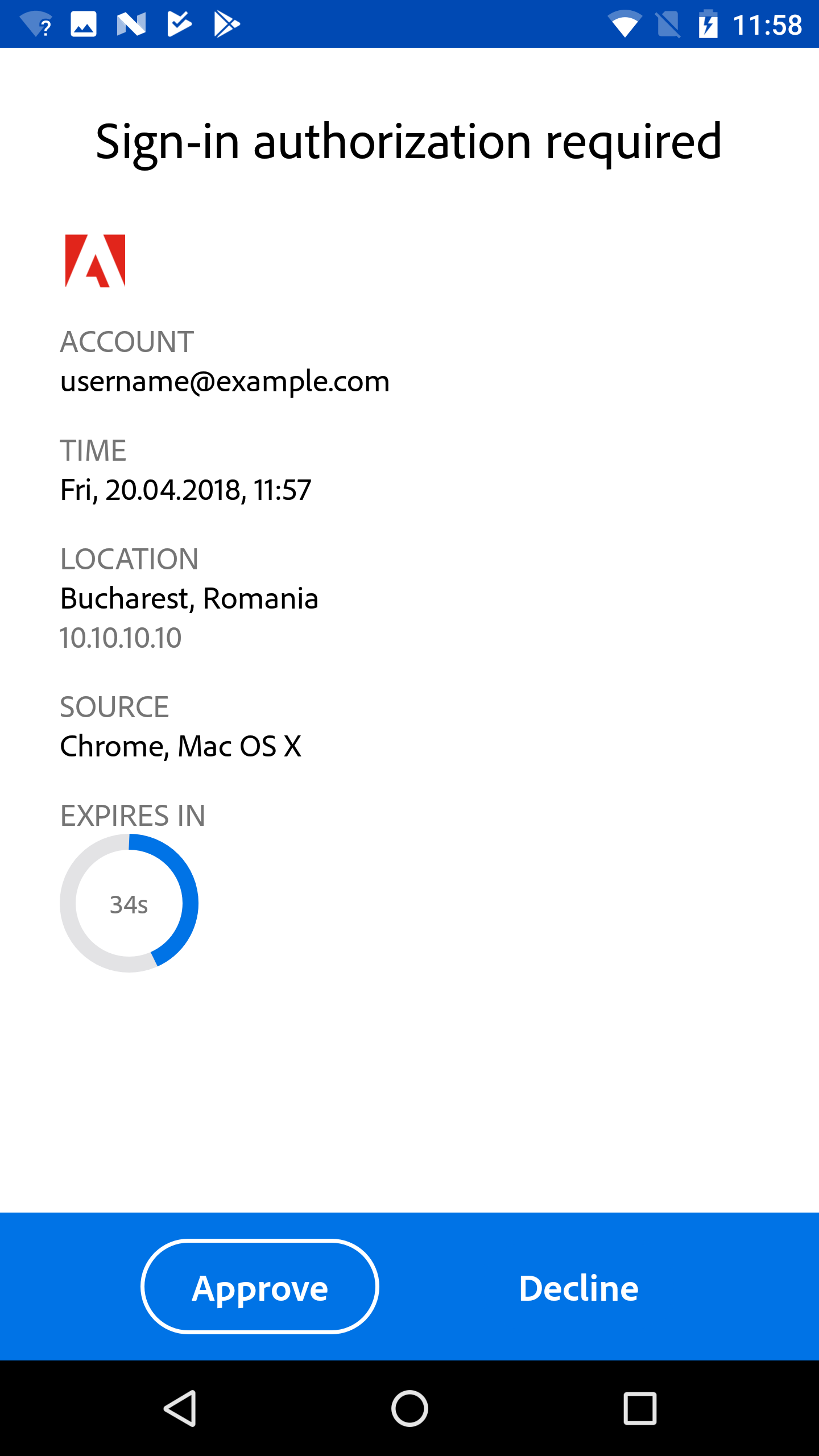Tap the 34s expiry countdown ring
This screenshot has width=819, height=1456.
(129, 903)
